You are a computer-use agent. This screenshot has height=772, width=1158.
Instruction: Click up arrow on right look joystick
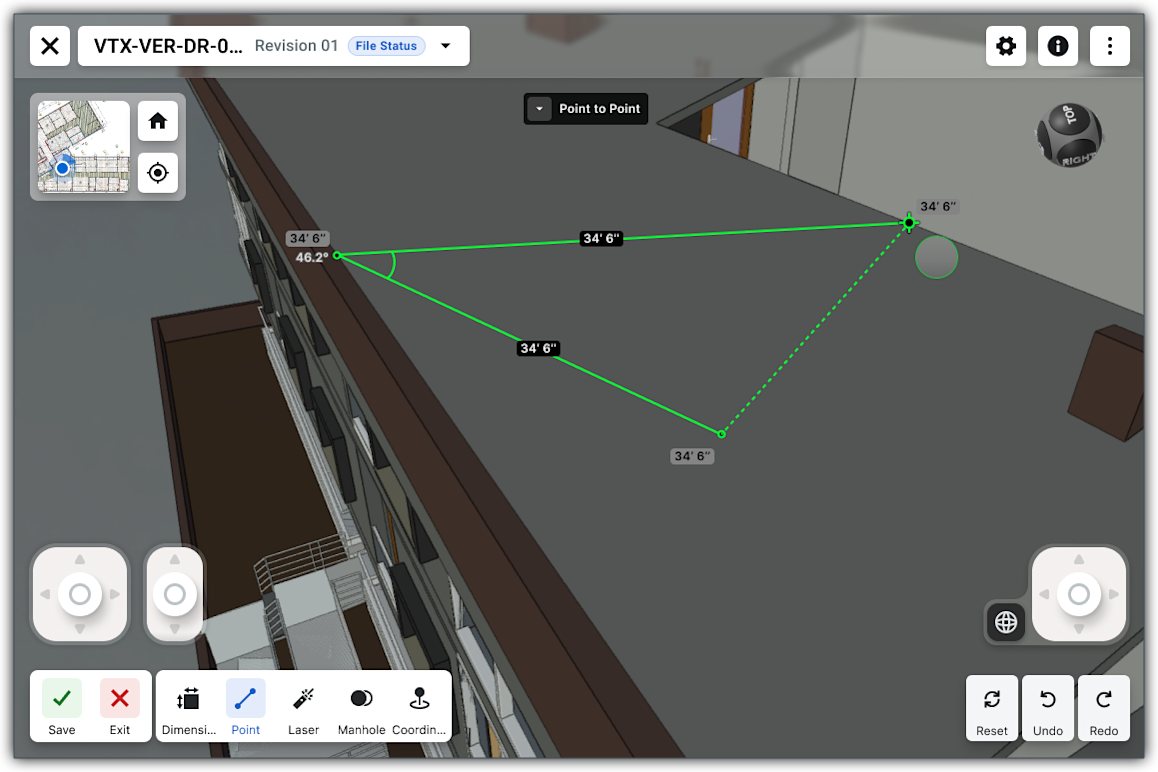point(1079,559)
